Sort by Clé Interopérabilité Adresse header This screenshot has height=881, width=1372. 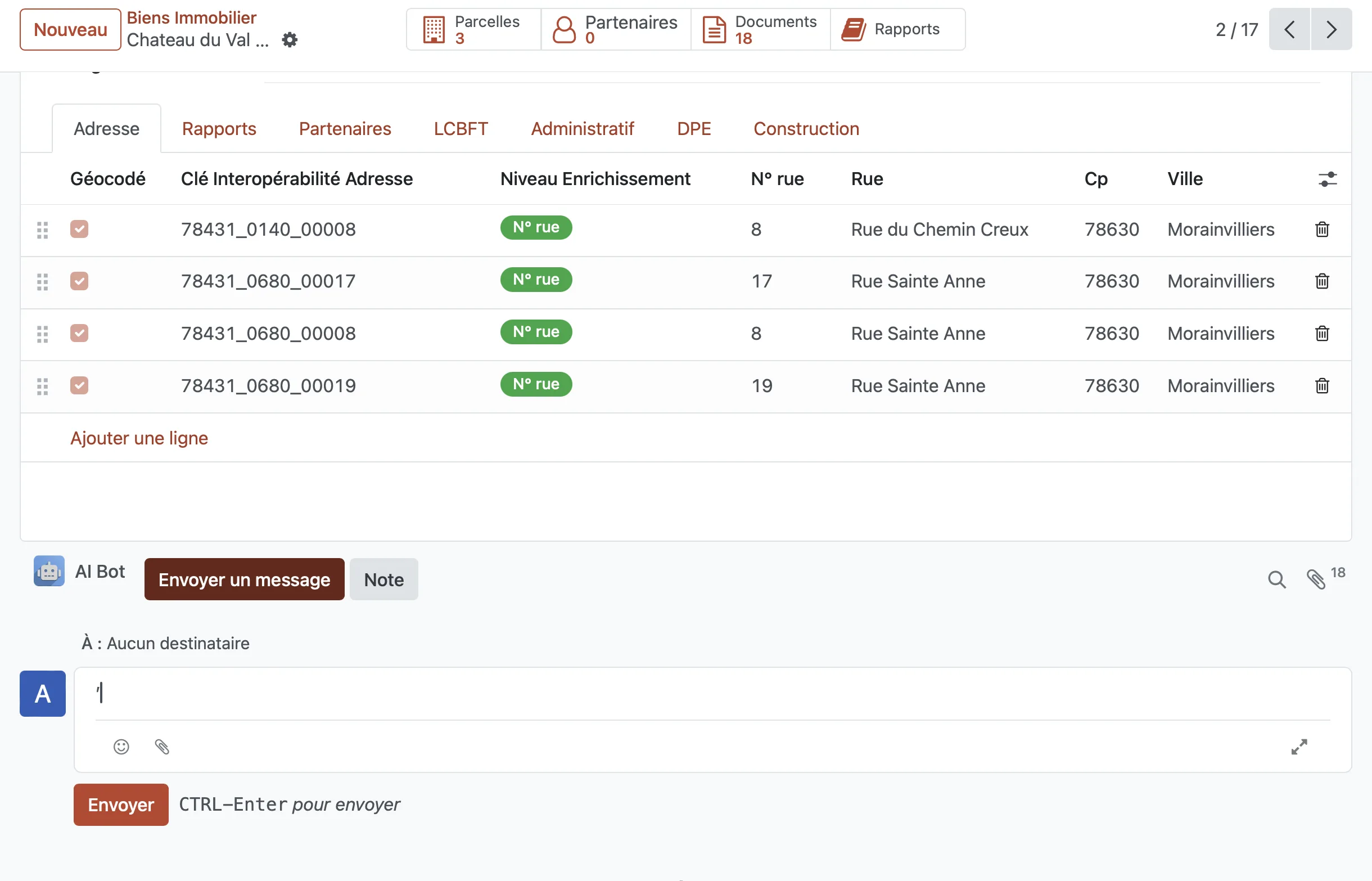tap(297, 179)
